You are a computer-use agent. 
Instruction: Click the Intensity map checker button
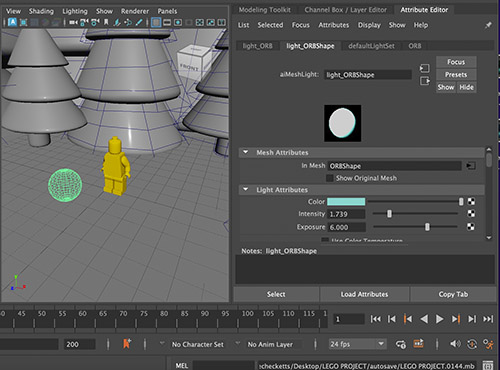coord(471,214)
